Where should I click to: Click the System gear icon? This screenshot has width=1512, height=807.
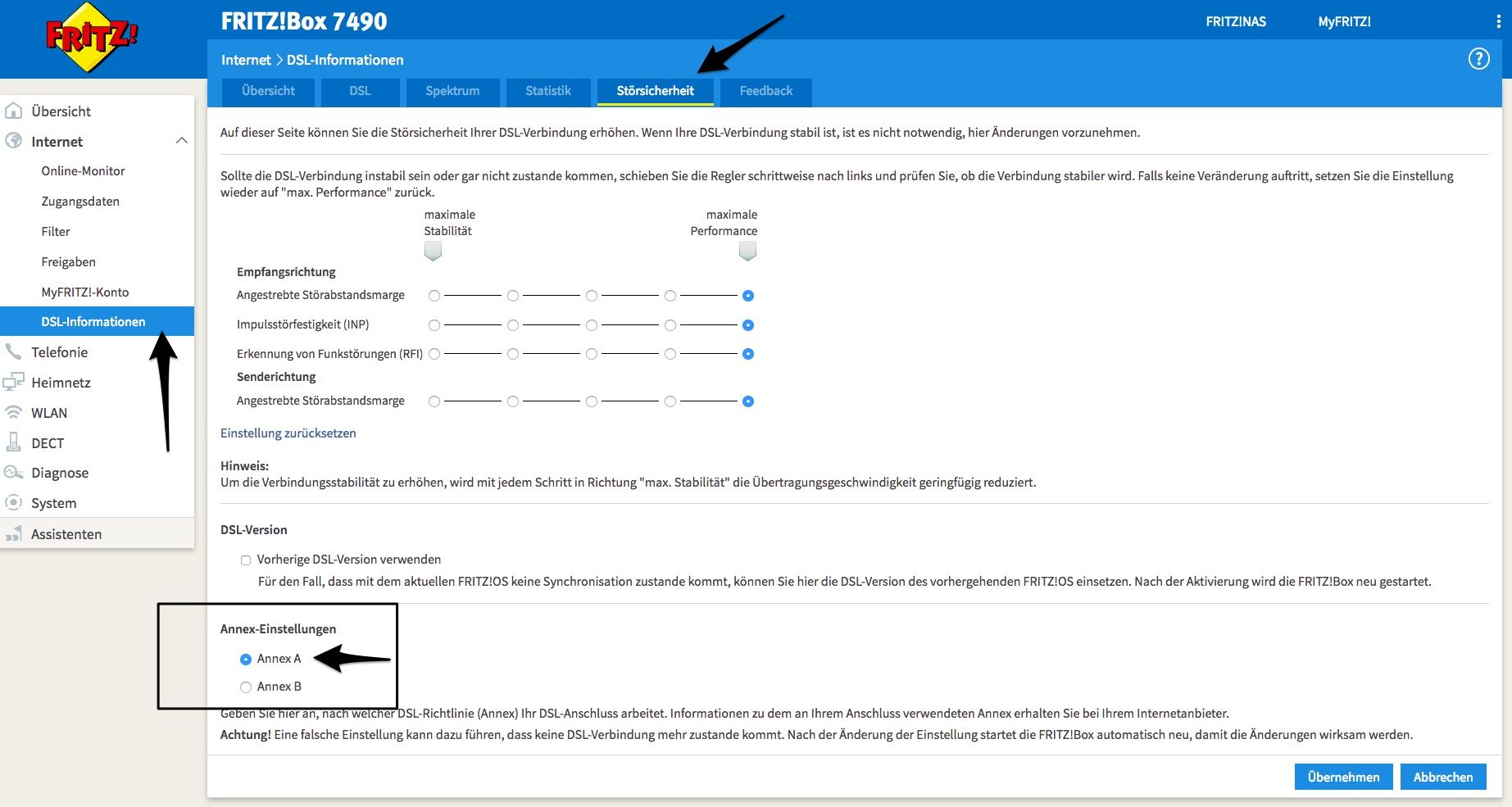coord(14,502)
